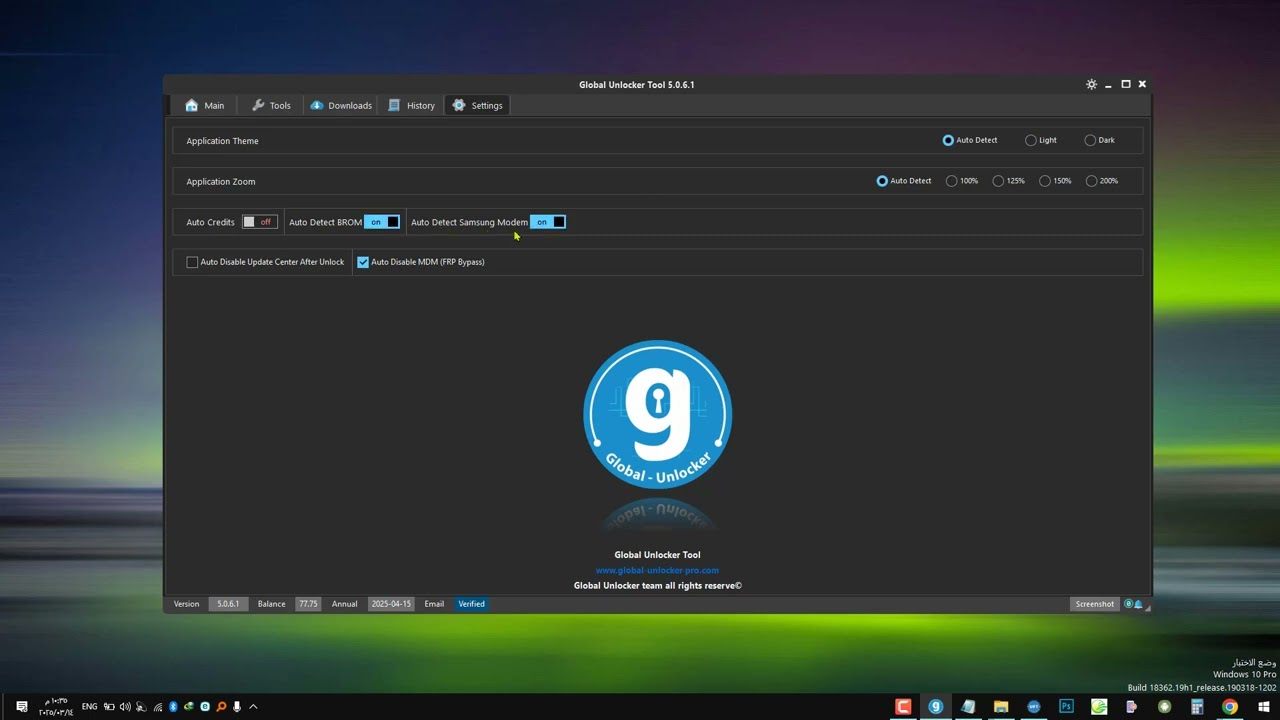Open the Action Center notifications icon

[x=21, y=707]
